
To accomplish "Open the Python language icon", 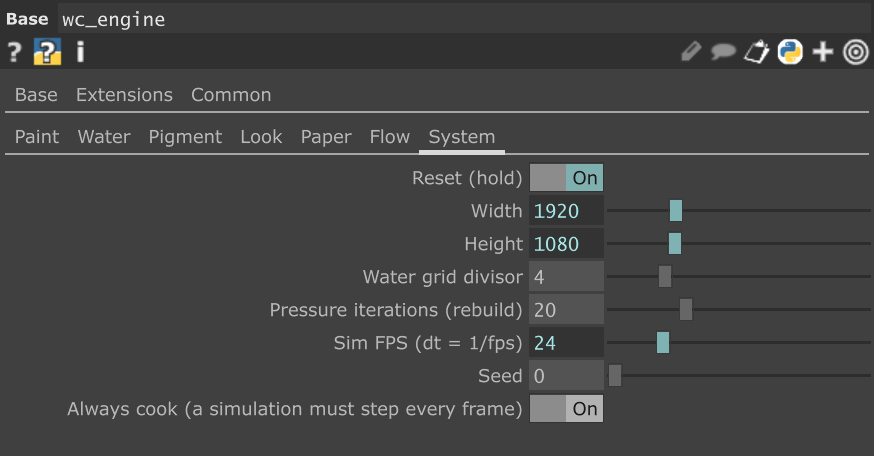I will [790, 52].
